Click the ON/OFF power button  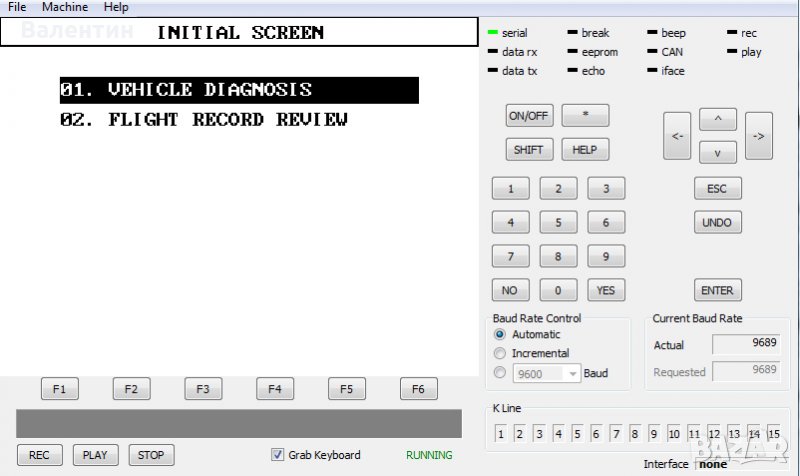528,115
